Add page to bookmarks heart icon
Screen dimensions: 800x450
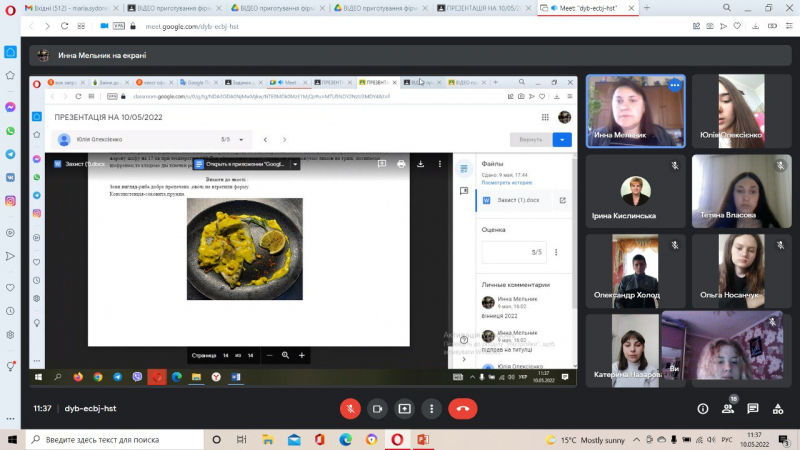[x=737, y=26]
